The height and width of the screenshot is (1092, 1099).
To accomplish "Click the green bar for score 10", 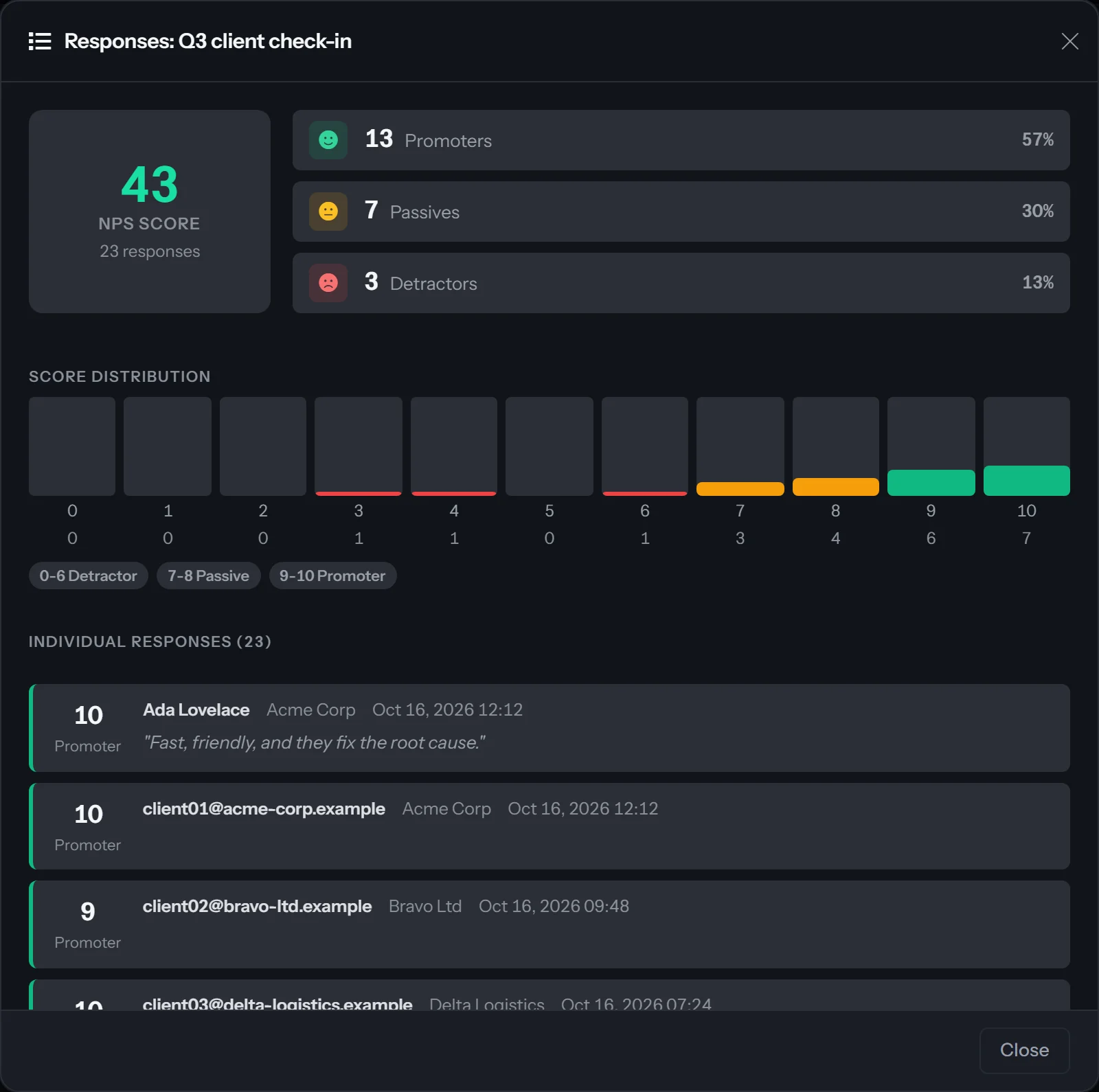I will click(x=1026, y=481).
